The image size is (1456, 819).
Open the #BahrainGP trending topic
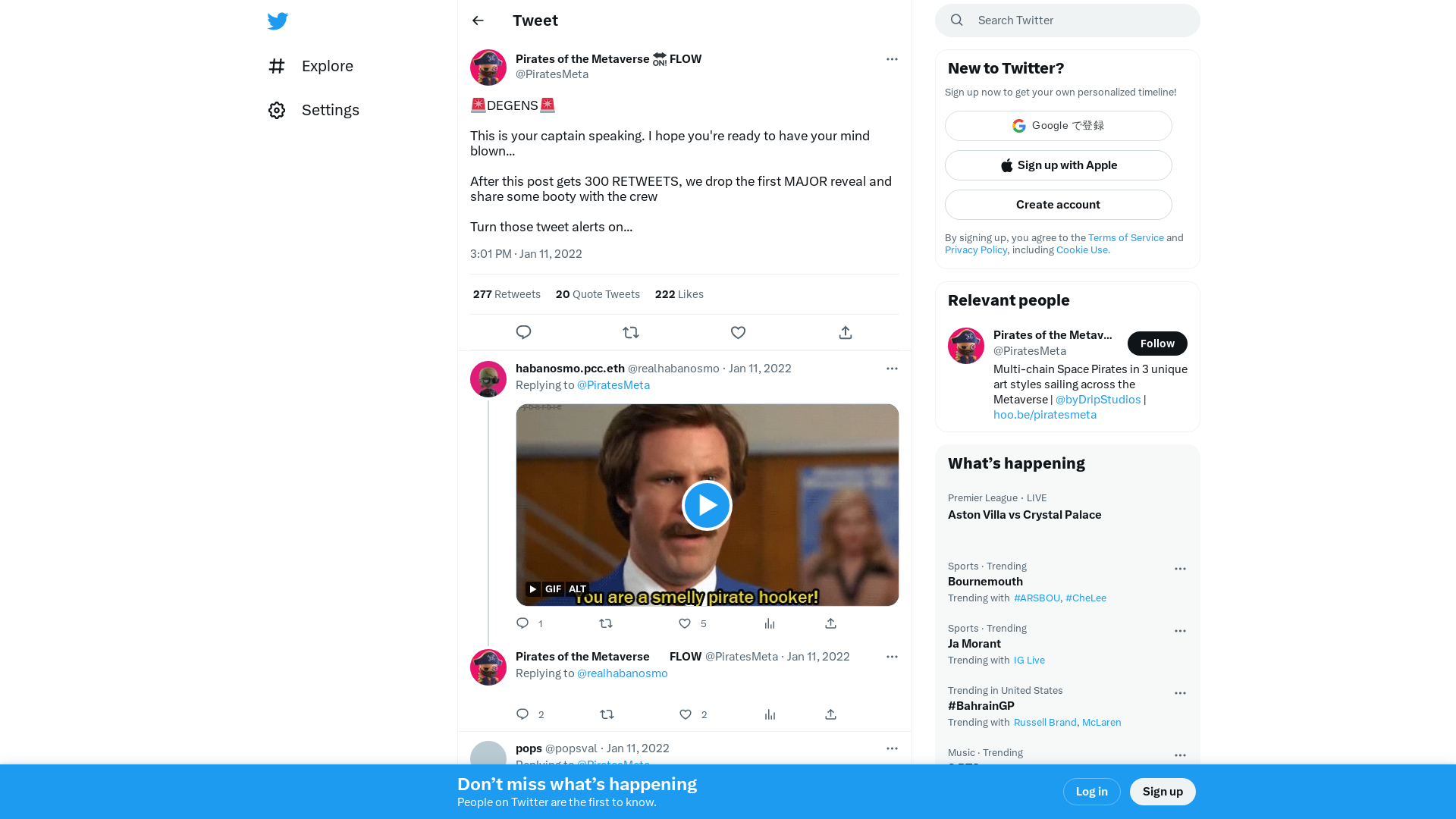tap(981, 706)
